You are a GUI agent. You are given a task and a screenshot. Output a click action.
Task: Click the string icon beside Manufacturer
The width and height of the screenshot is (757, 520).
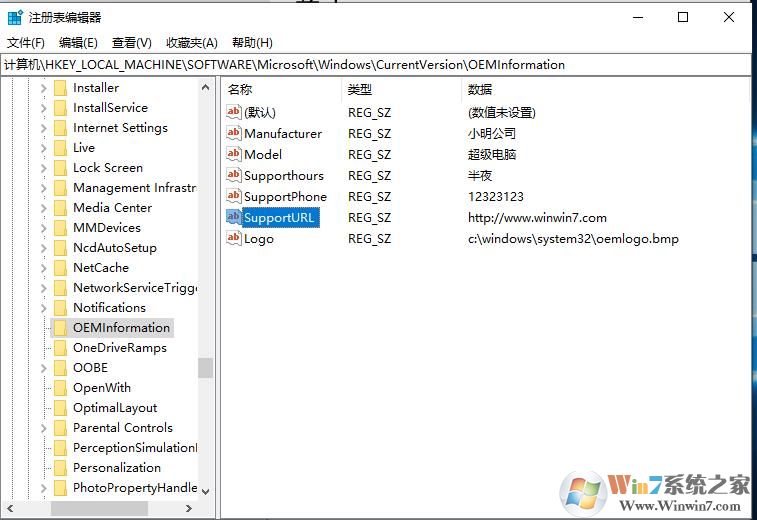(234, 133)
